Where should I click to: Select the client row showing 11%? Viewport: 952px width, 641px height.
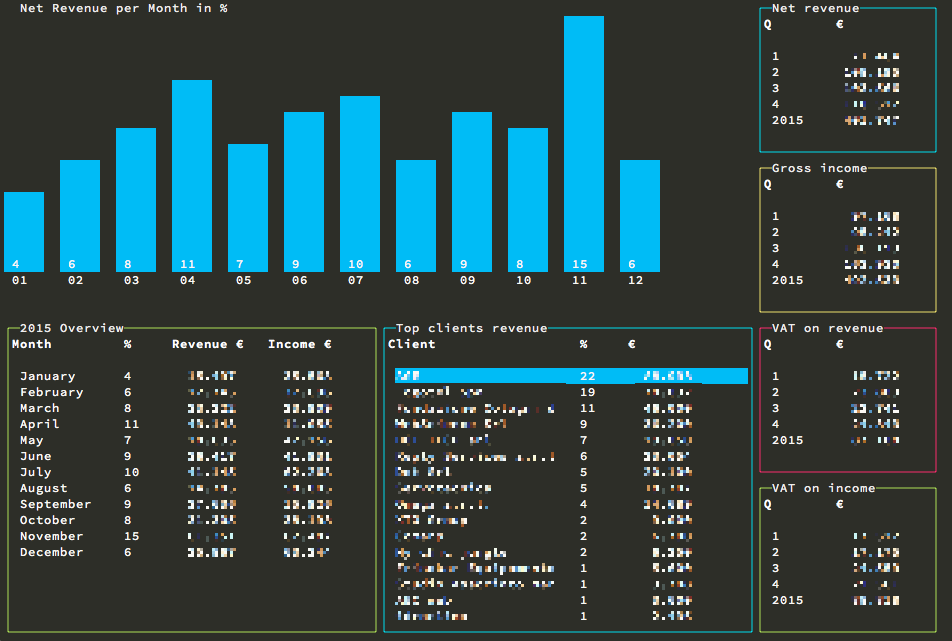click(x=543, y=408)
